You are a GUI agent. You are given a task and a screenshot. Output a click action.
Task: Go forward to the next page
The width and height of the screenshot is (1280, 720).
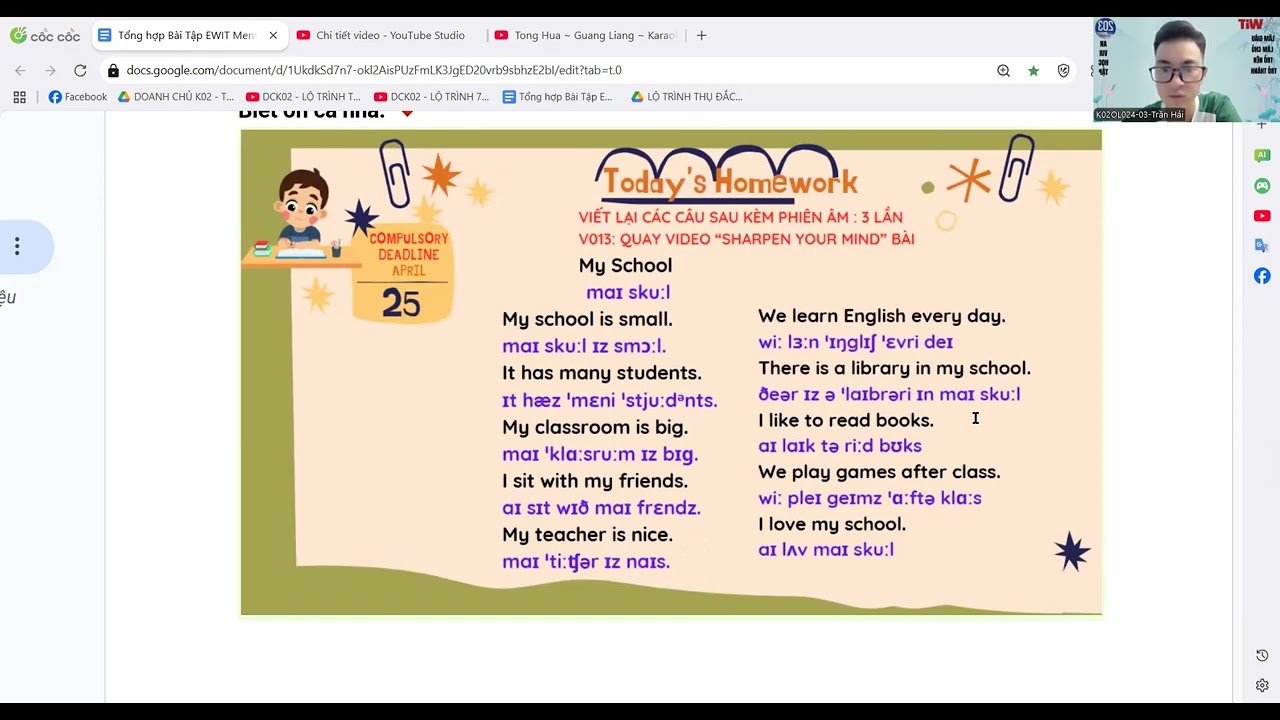(50, 70)
